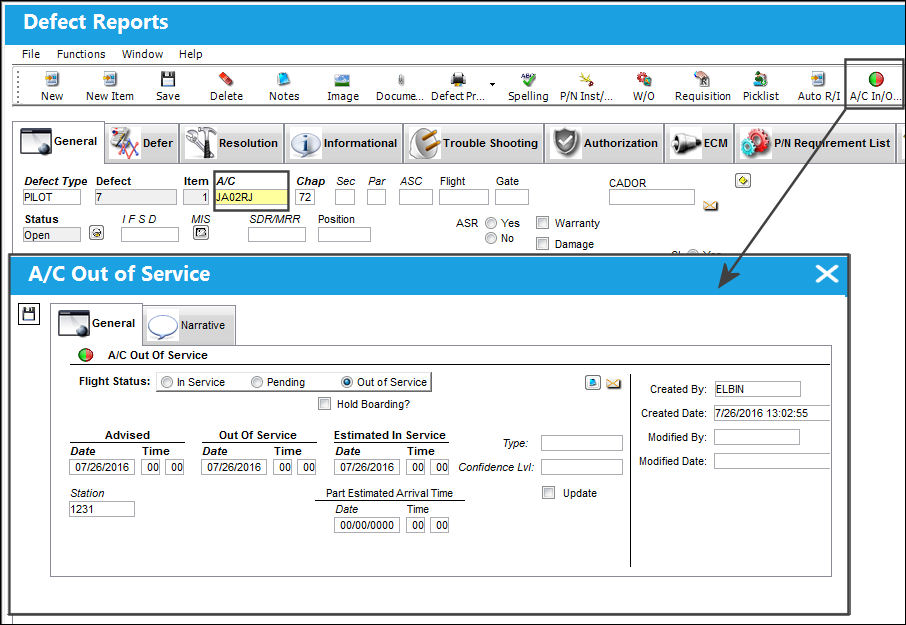
Task: Tick the Hold Boarding checkbox
Action: pos(325,404)
